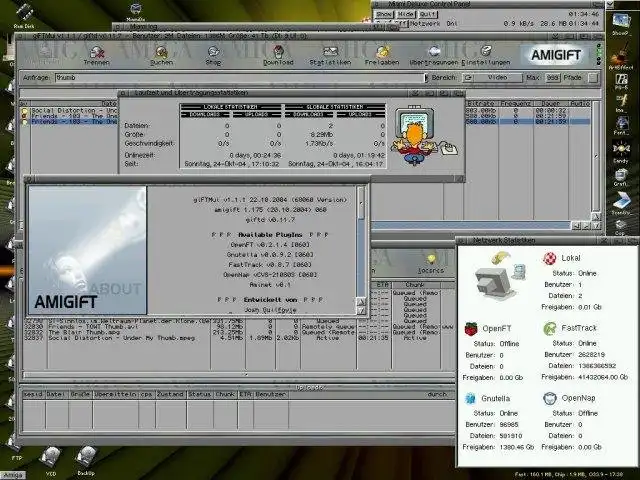The image size is (640, 480).
Task: Click the OpenNap cat icon
Action: tap(550, 398)
